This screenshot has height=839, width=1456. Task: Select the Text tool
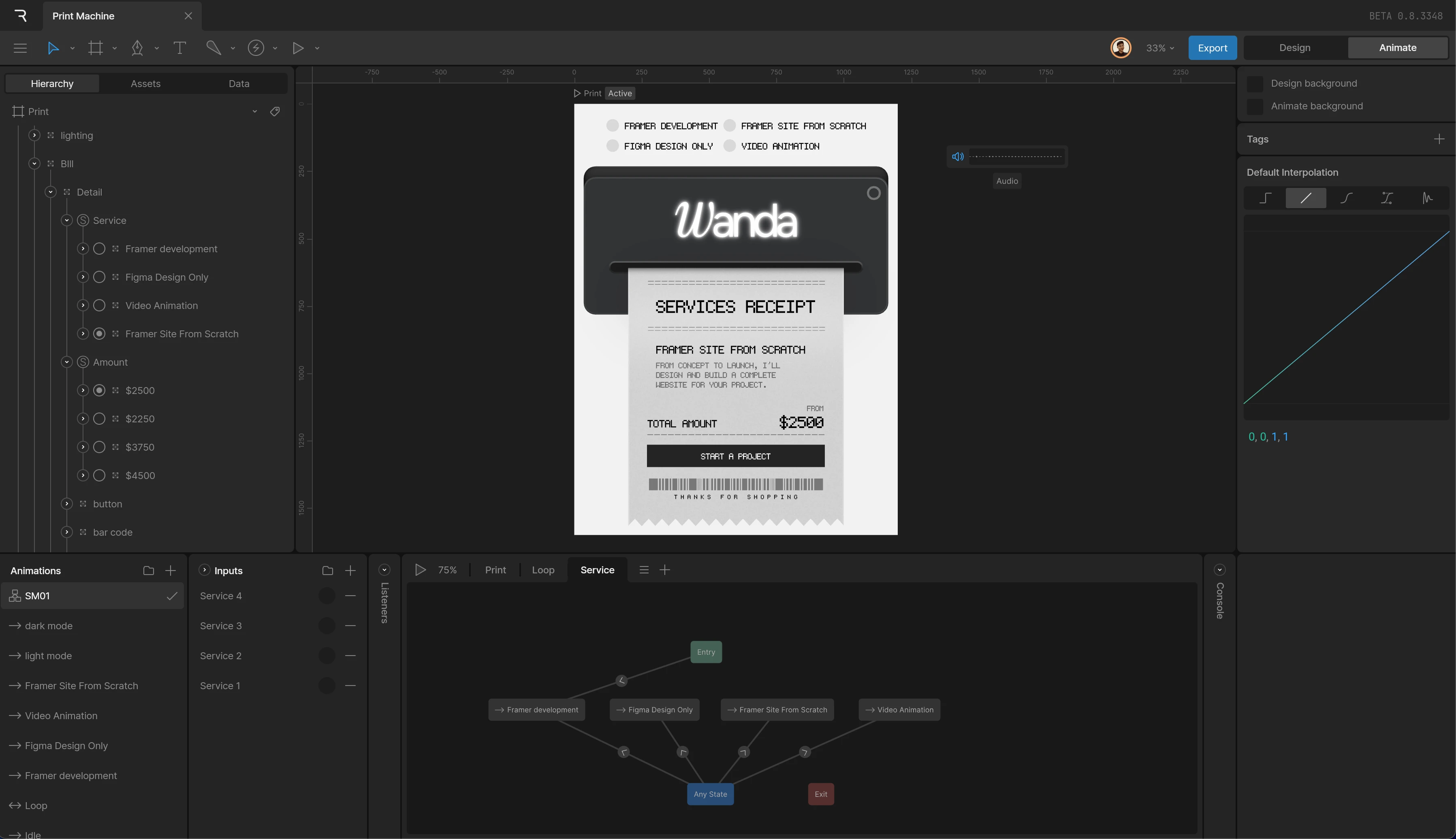click(x=179, y=48)
